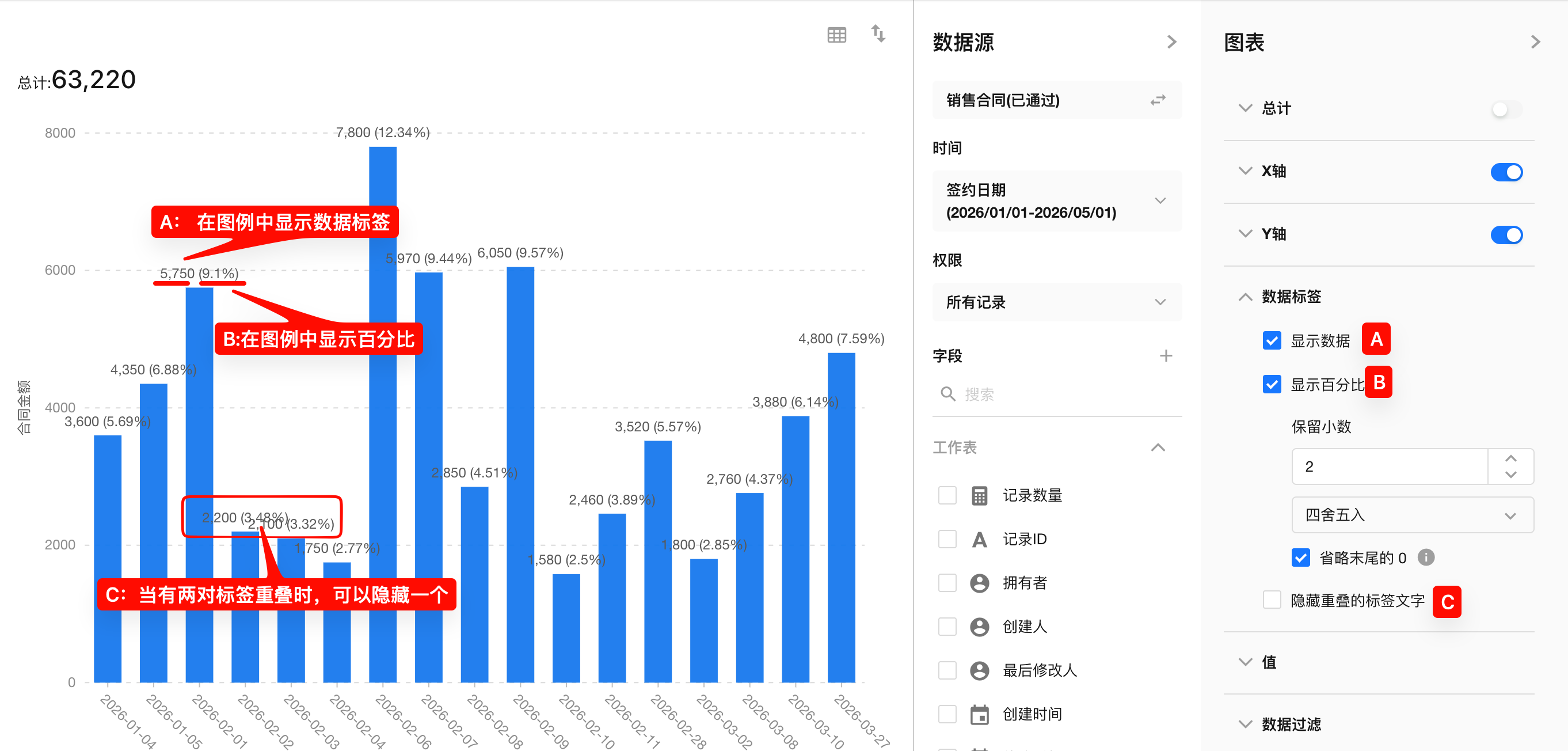Open the table view icon
Image resolution: width=1568 pixels, height=751 pixels.
click(x=836, y=35)
